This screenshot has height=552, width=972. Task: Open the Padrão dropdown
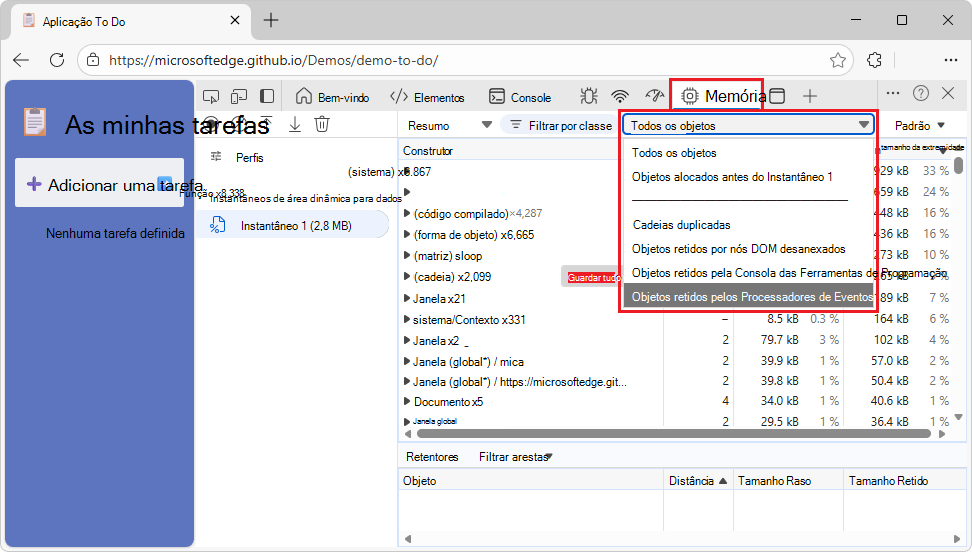click(x=919, y=125)
